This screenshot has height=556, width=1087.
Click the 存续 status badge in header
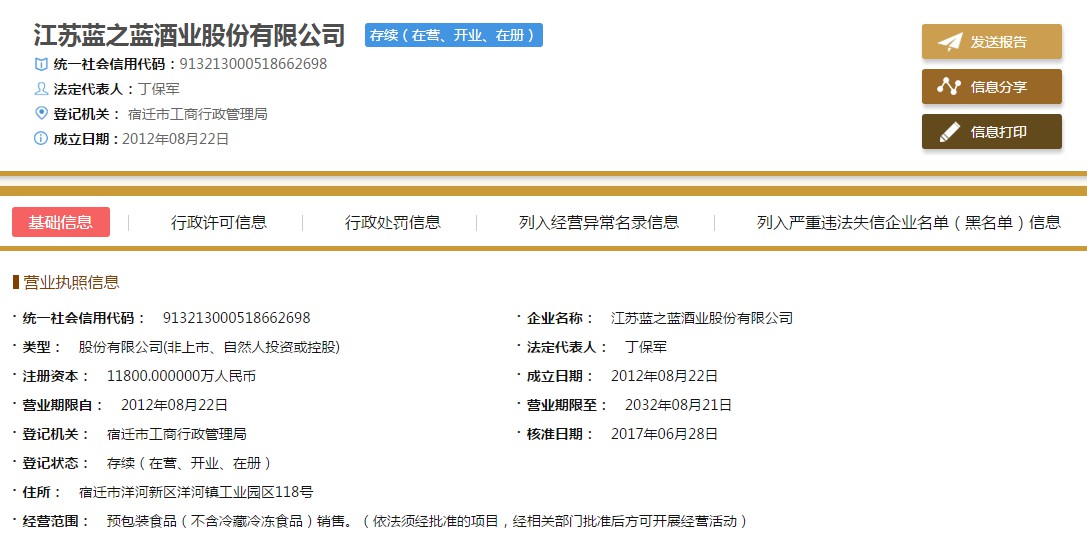tap(454, 35)
